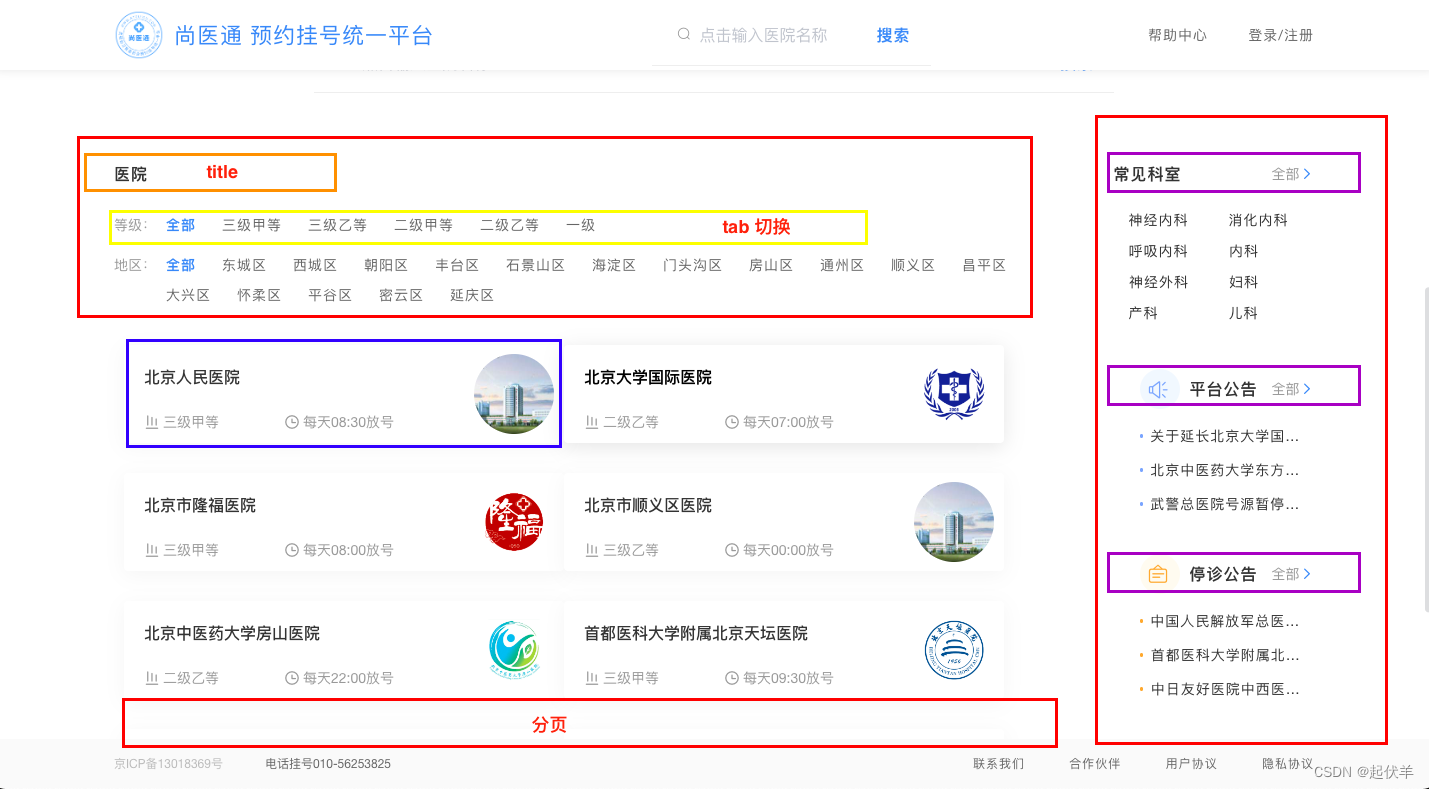This screenshot has width=1429, height=789.
Task: Filter hospitals by 二级甲等
Action: (x=423, y=225)
